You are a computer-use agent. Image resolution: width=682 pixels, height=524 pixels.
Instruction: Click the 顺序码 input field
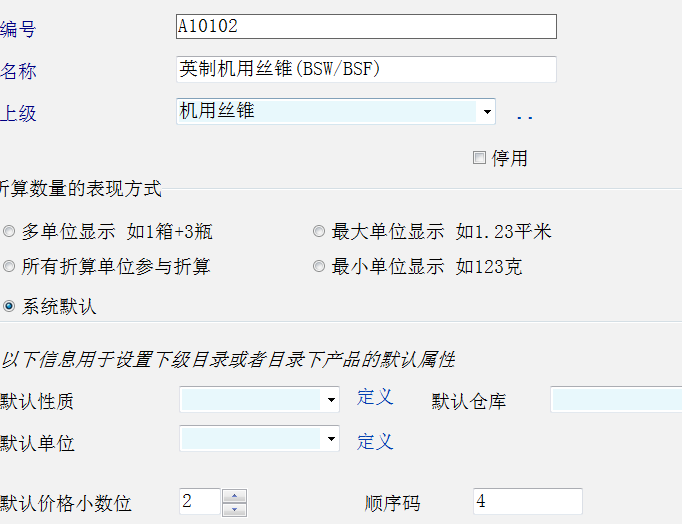(527, 501)
